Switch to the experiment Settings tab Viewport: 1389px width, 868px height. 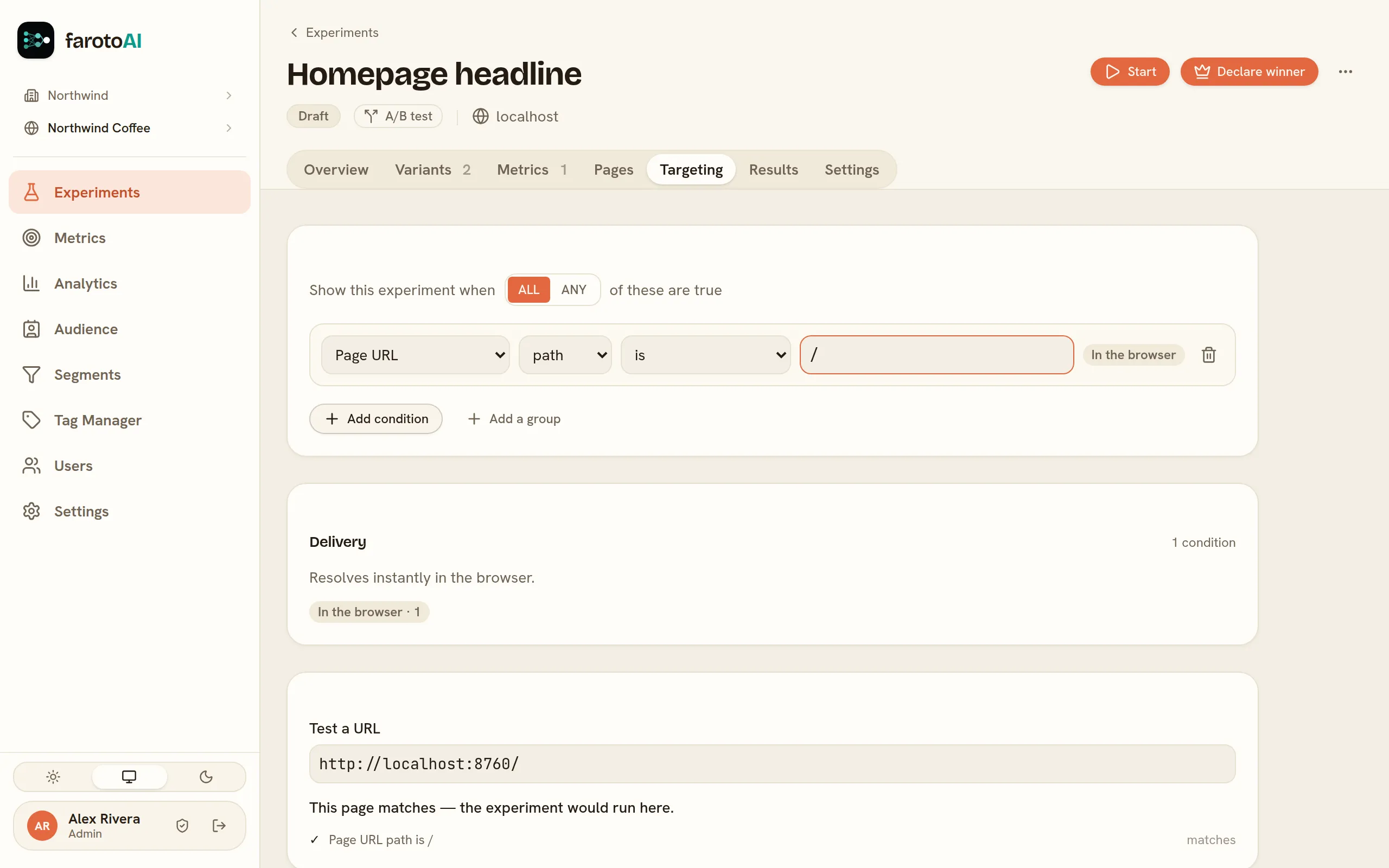pos(852,169)
